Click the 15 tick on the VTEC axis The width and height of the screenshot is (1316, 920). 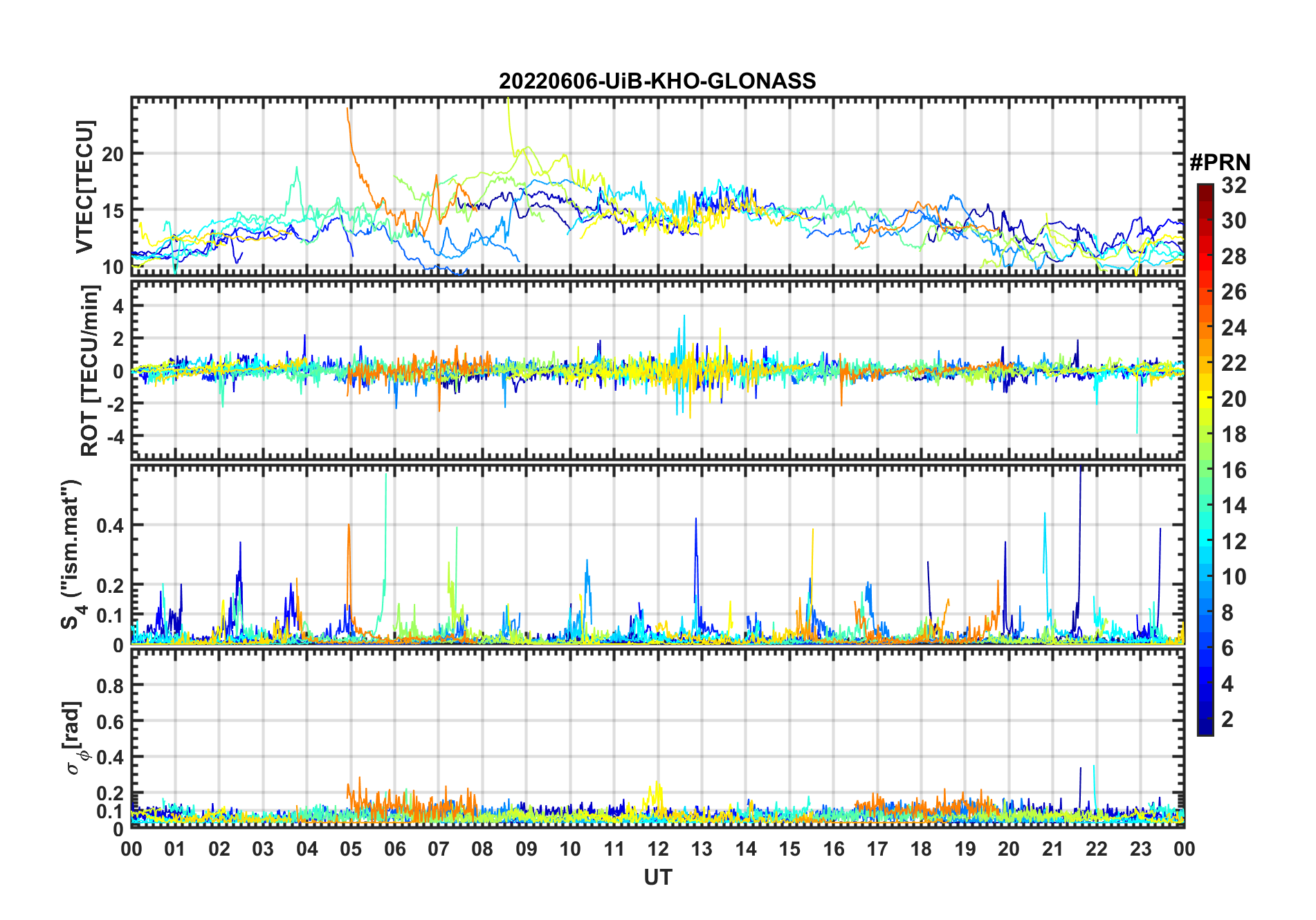113,211
